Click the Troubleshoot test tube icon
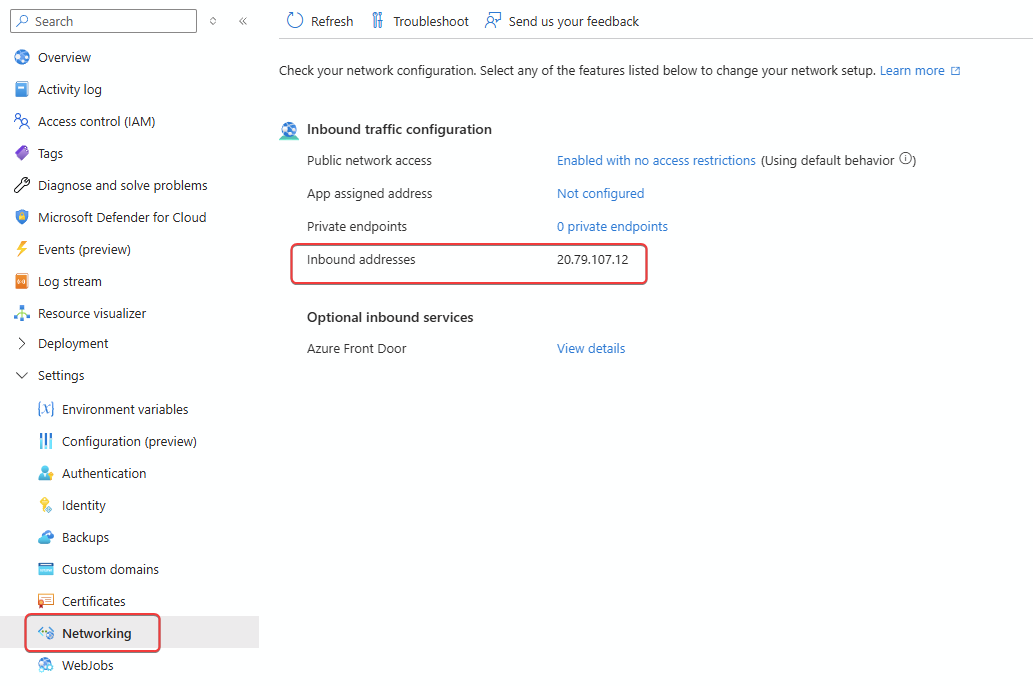 click(x=377, y=21)
